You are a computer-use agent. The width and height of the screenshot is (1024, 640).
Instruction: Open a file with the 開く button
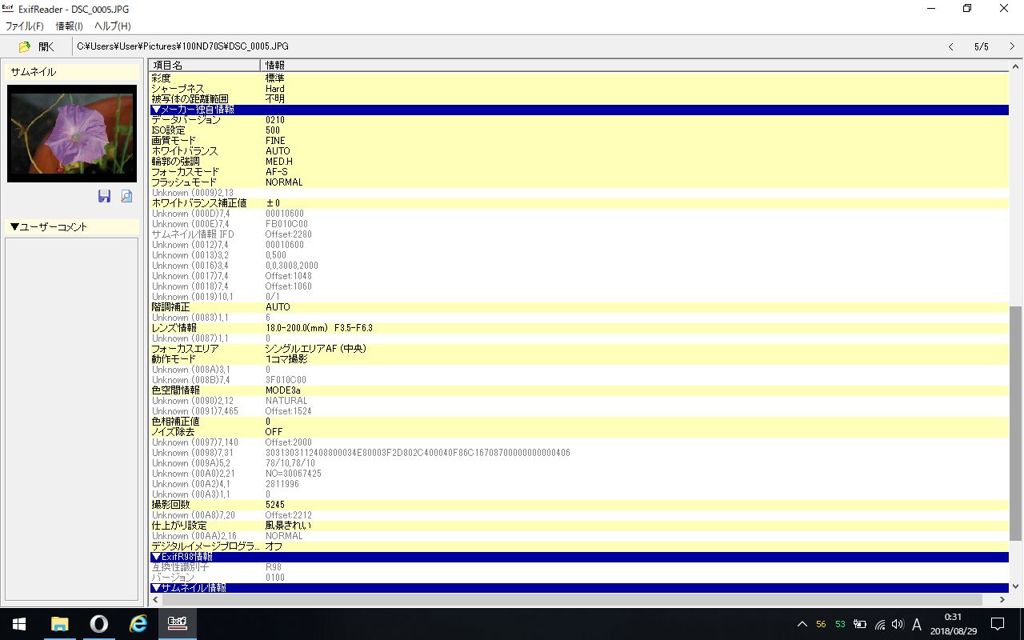37,47
